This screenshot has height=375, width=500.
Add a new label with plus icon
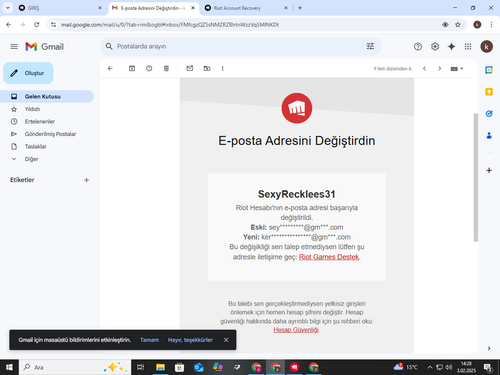(x=87, y=180)
